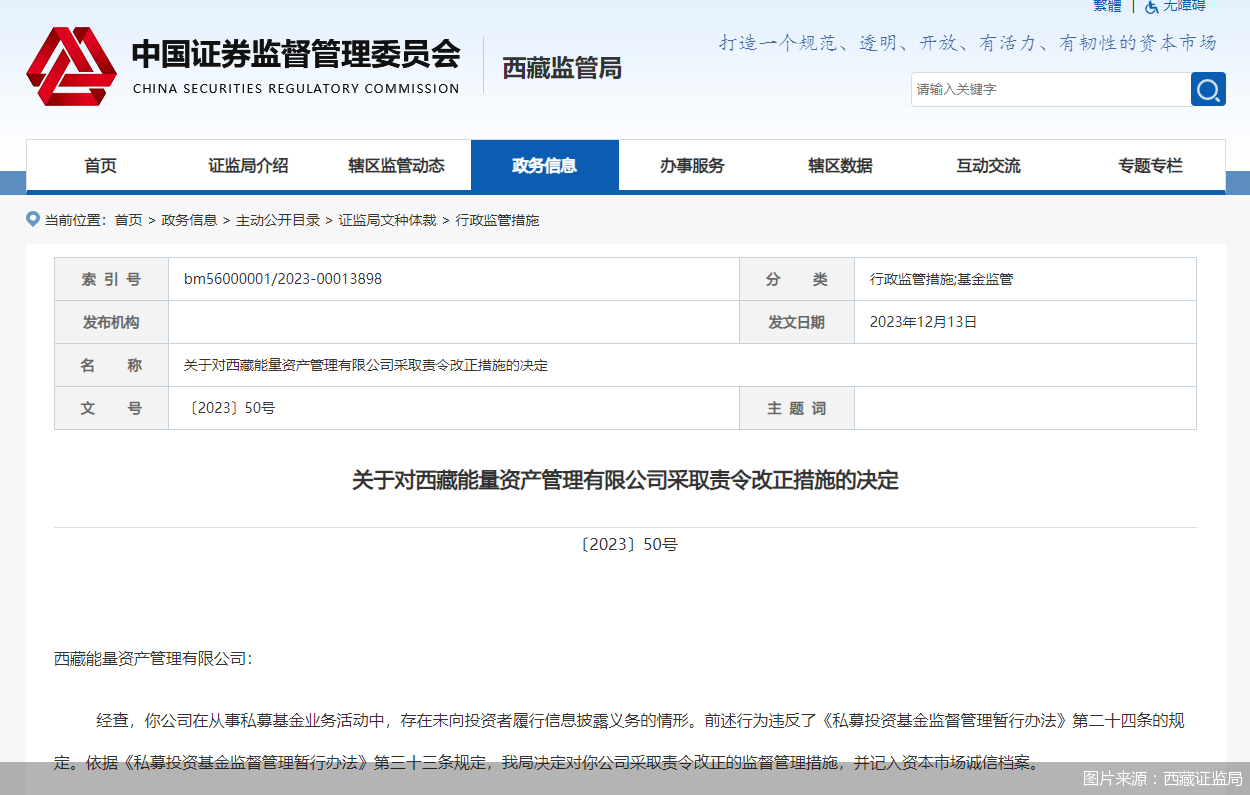Click the document name cell in table

coord(682,365)
